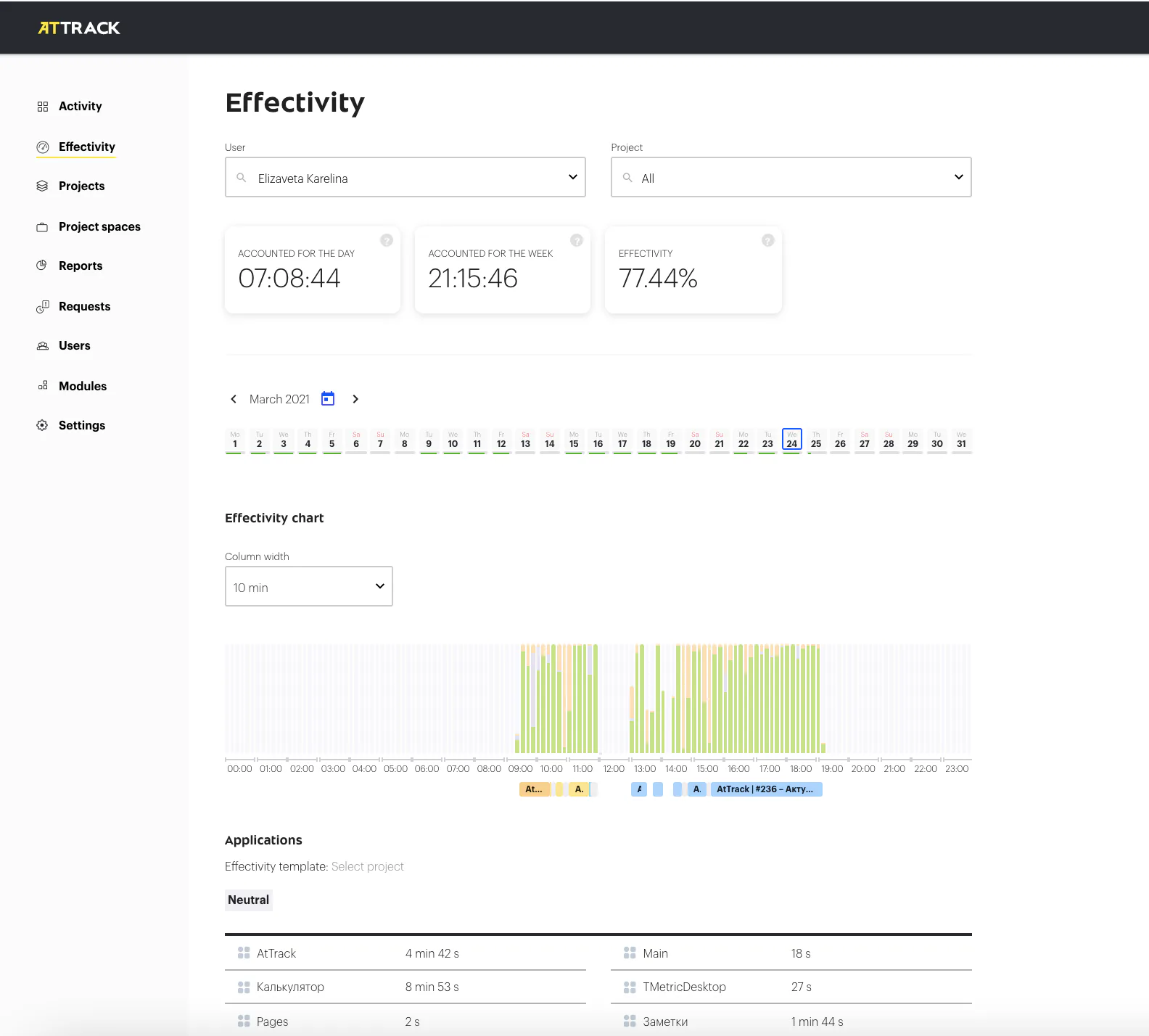Select day 1 in the calendar strip
This screenshot has width=1149, height=1036.
[235, 440]
